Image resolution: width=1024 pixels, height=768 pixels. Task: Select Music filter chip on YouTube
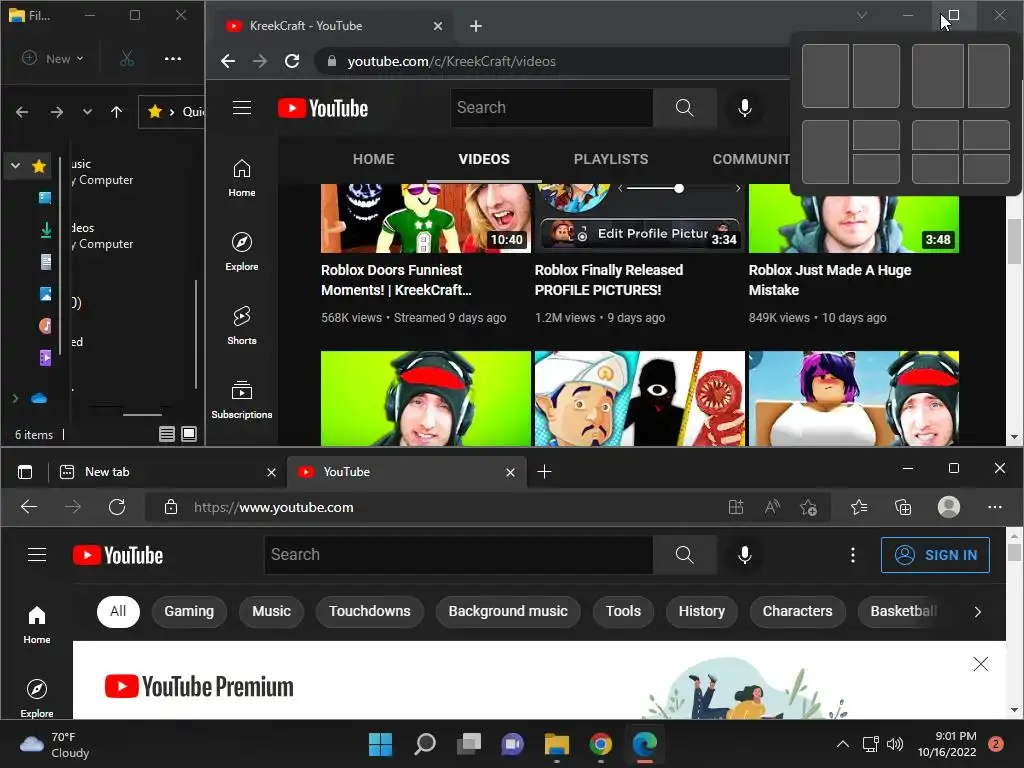coord(271,612)
